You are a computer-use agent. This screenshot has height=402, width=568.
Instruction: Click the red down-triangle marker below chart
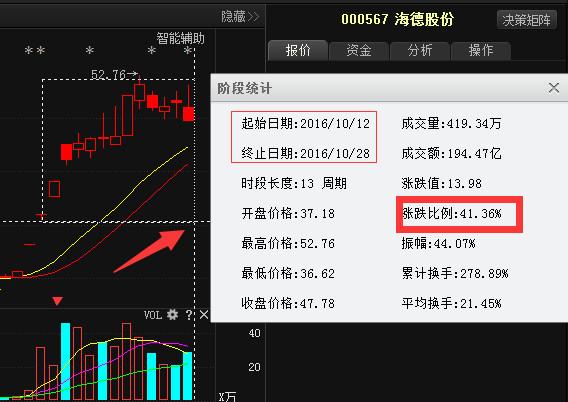[x=58, y=301]
